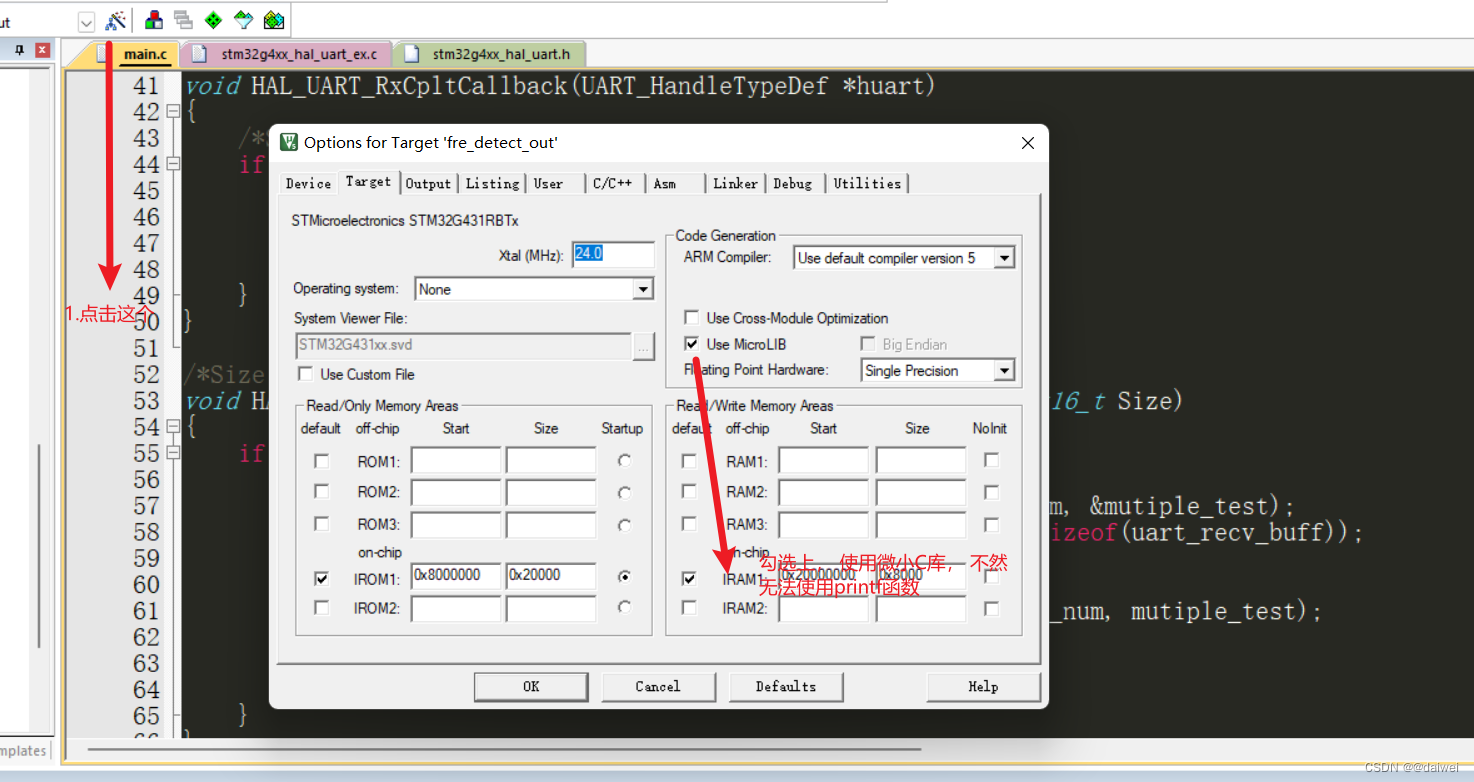Click the Select Software Packs funnel icon
Image resolution: width=1474 pixels, height=782 pixels.
243,19
